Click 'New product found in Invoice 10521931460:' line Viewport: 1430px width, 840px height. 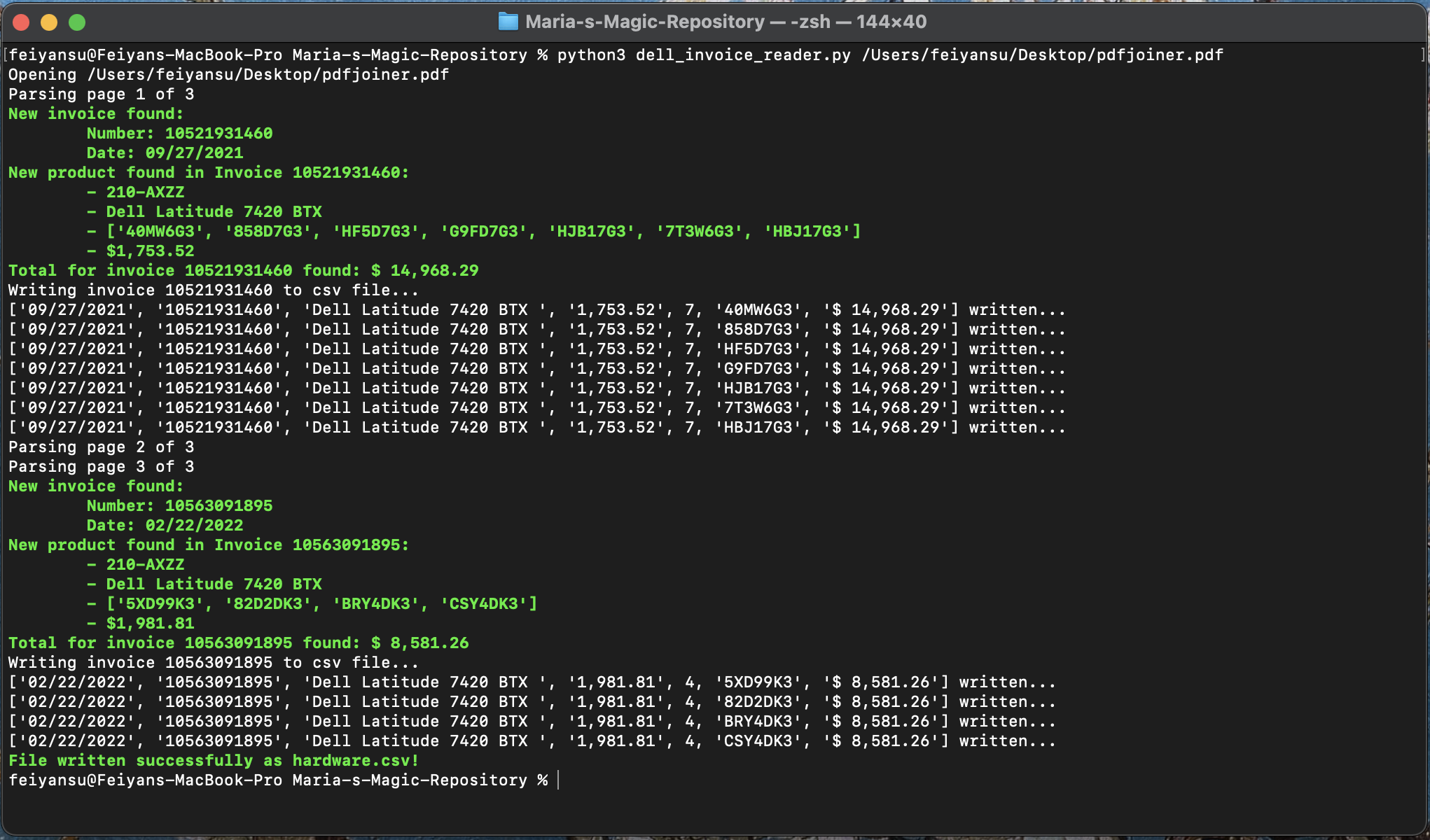coord(209,173)
